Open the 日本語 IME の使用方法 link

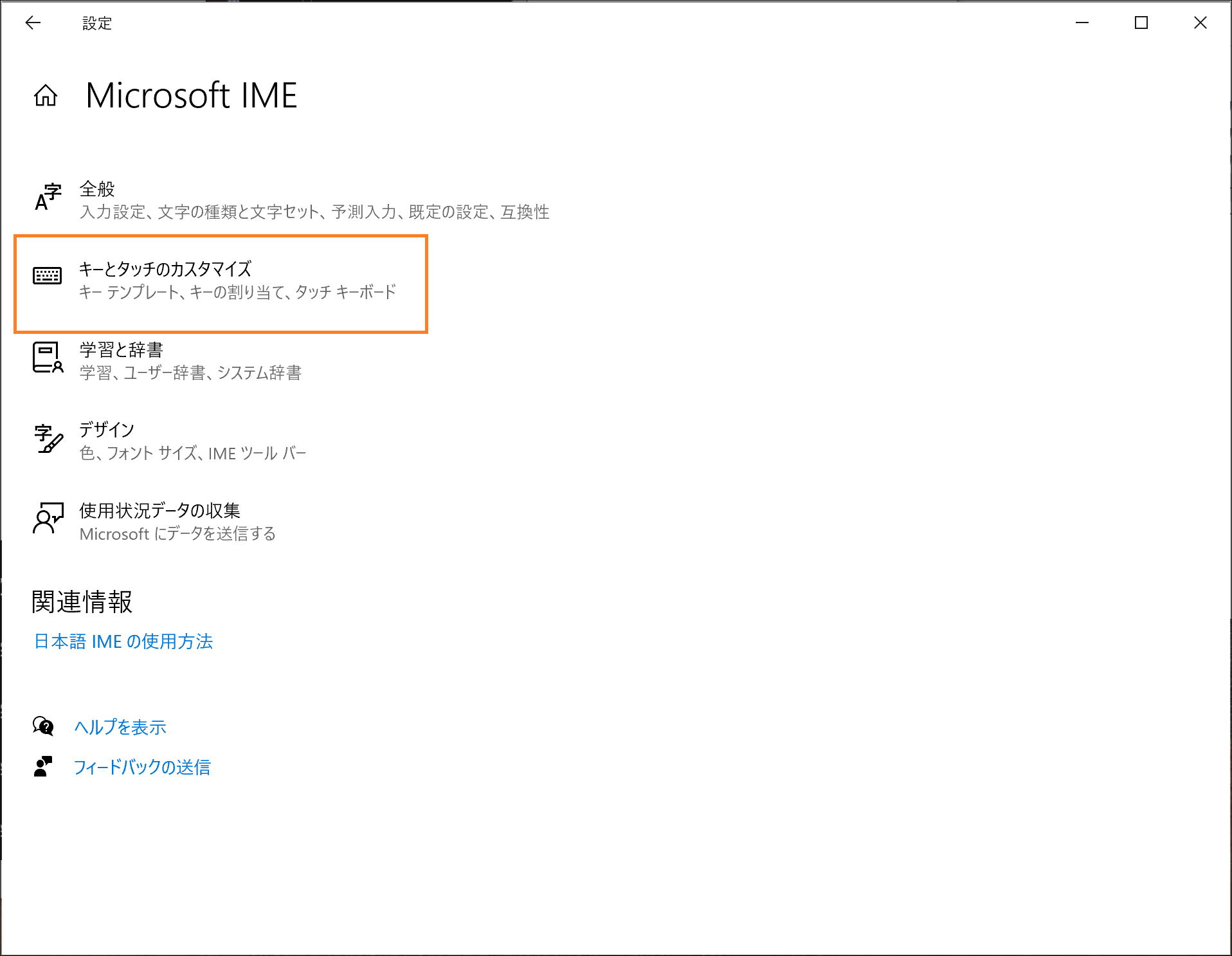pyautogui.click(x=123, y=641)
